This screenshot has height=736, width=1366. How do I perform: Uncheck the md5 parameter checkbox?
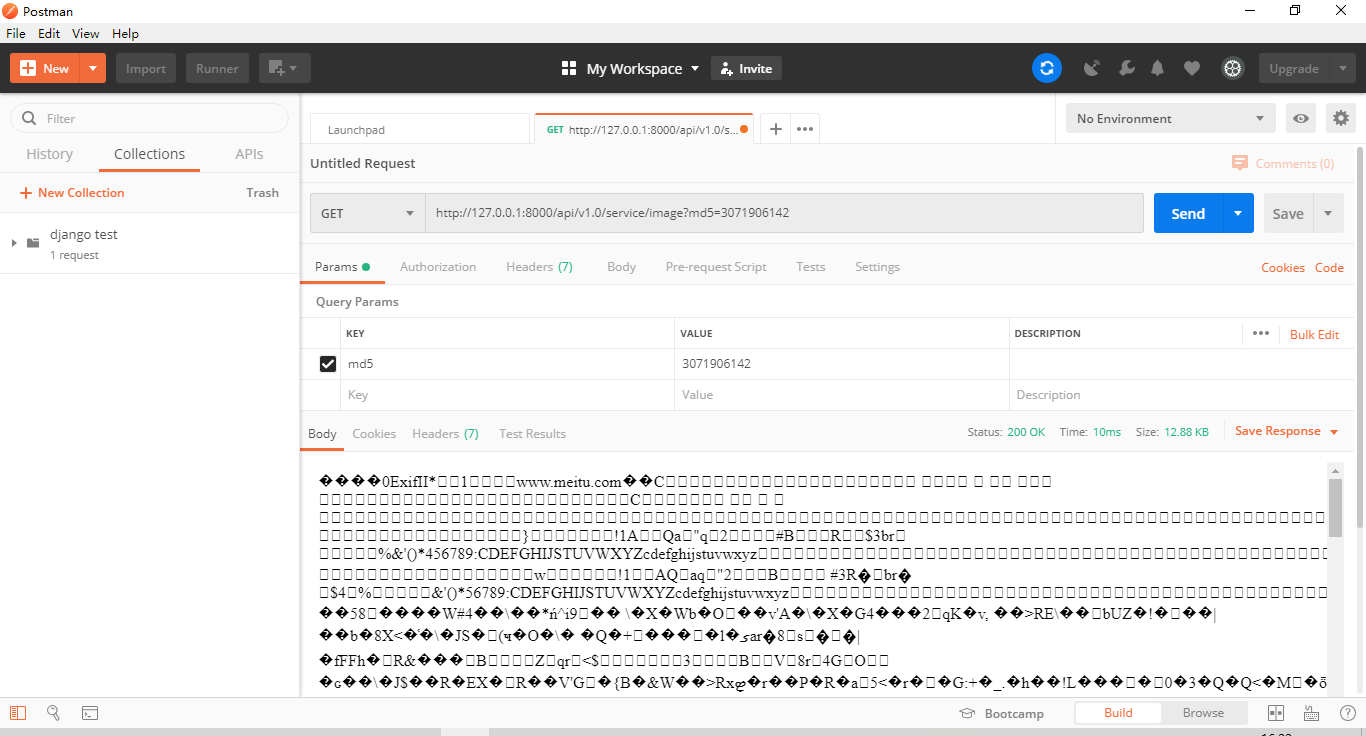coord(327,364)
